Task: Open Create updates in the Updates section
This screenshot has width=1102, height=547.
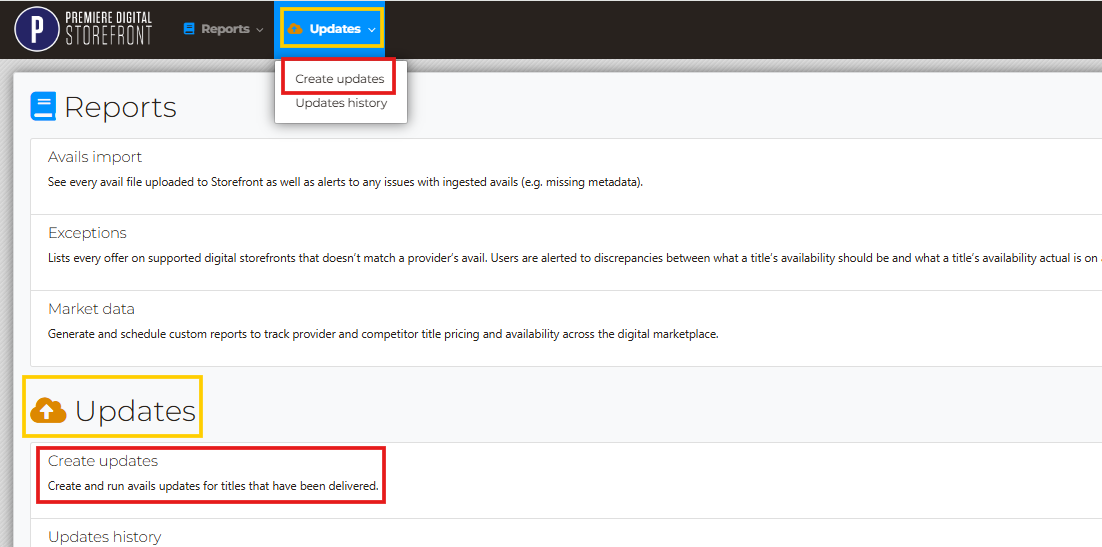Action: (103, 461)
